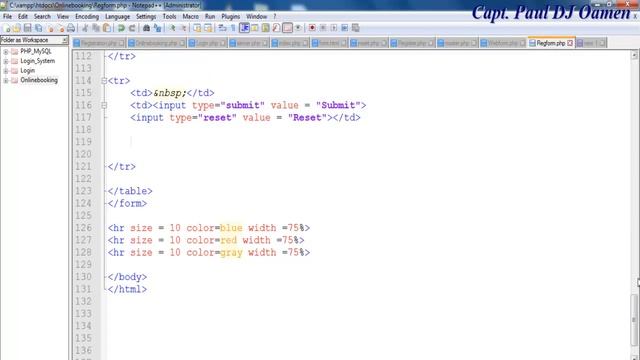Click the Open file toolbar icon
The image size is (640, 360).
[17, 28]
